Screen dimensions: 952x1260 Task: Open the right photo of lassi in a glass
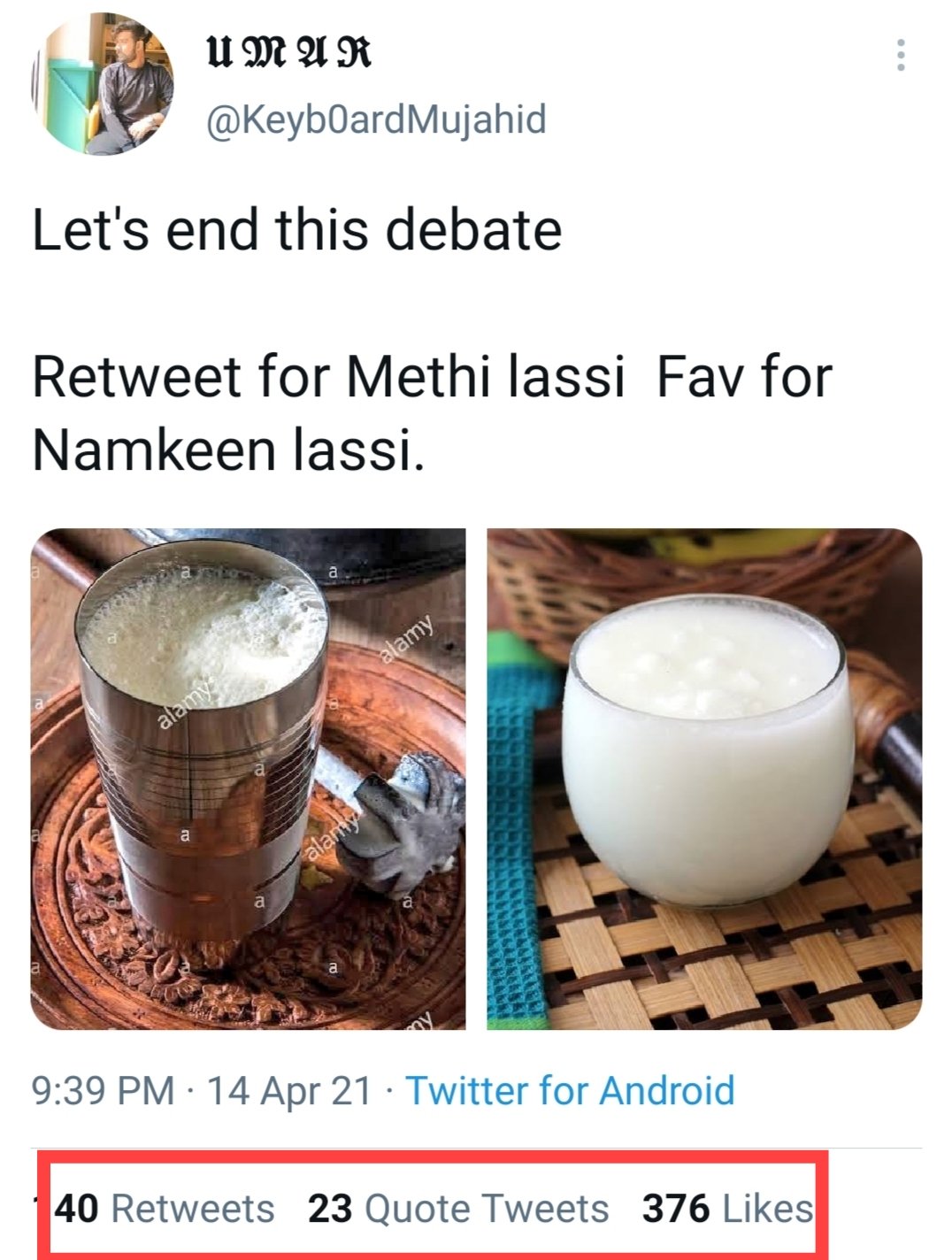click(704, 779)
